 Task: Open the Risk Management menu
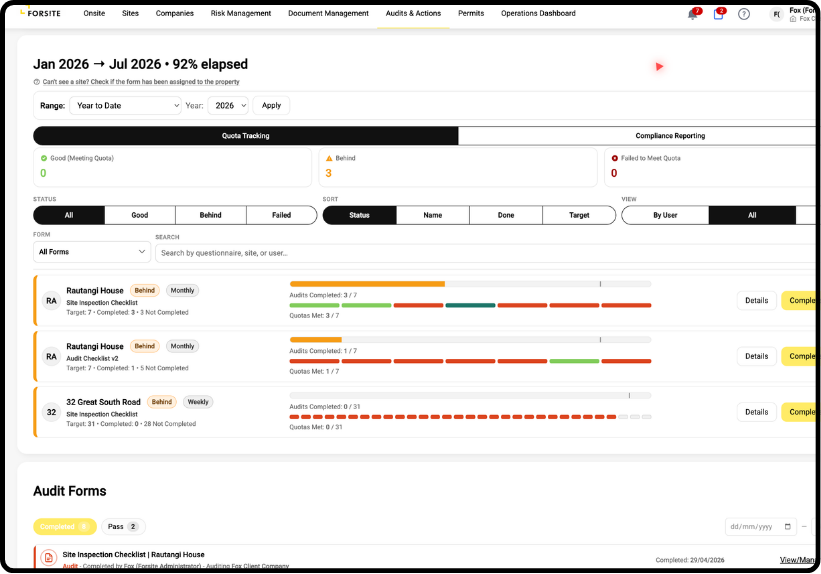(241, 13)
